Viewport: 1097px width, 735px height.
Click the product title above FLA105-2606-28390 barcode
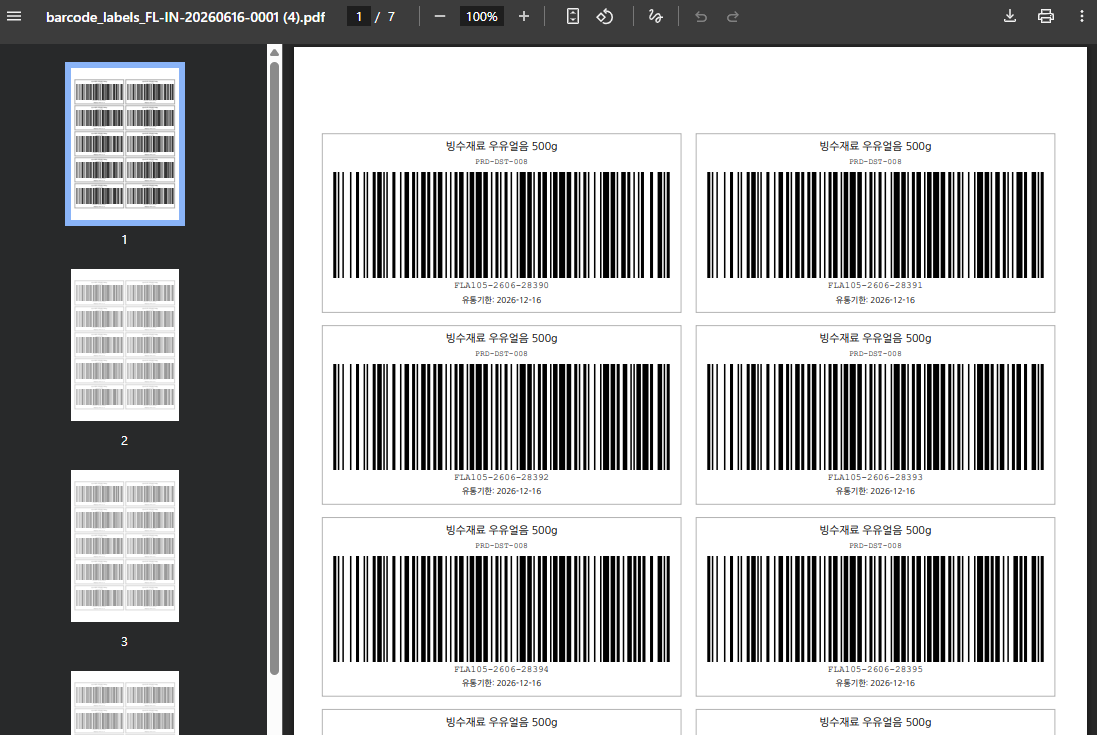(x=502, y=146)
